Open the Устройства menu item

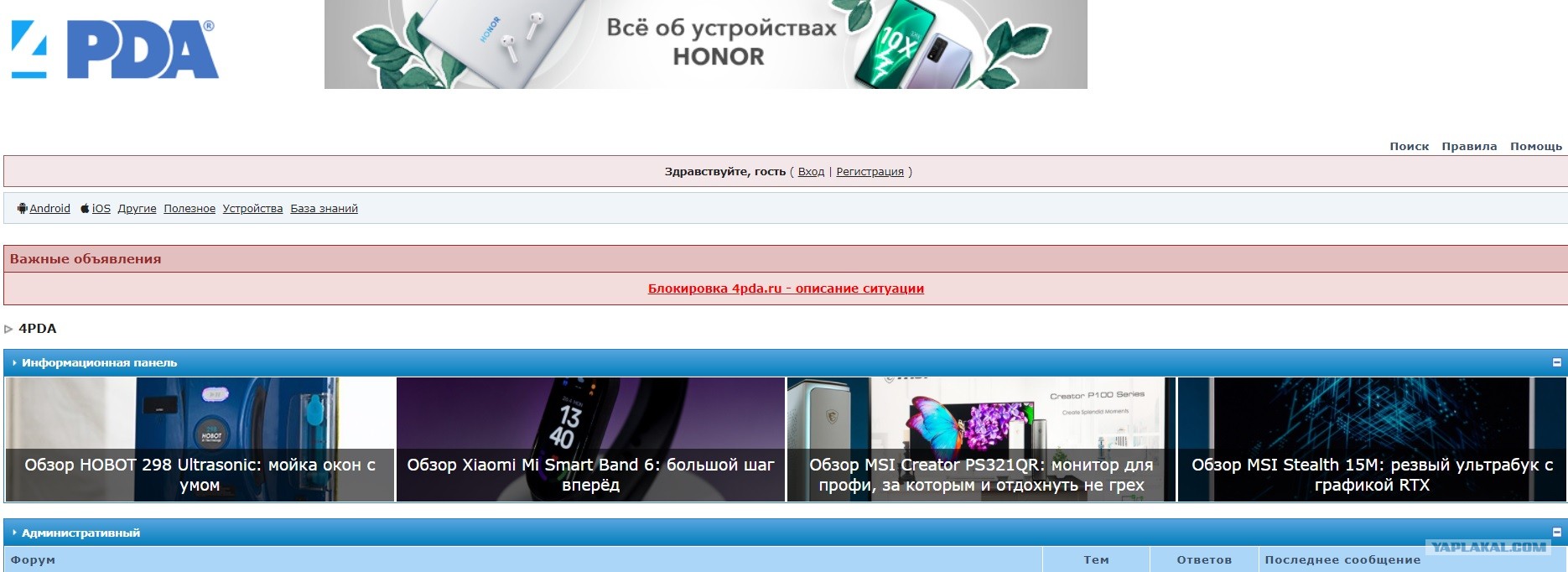252,209
